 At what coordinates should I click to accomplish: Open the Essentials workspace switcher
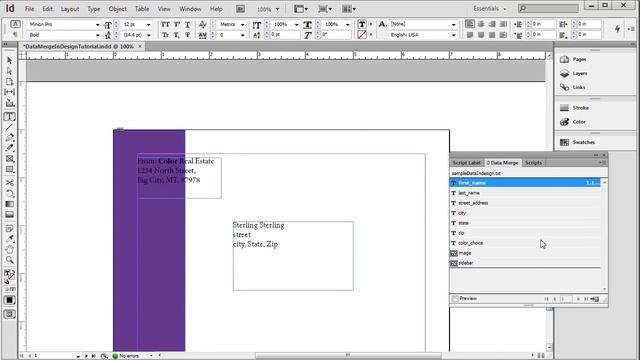(x=489, y=9)
